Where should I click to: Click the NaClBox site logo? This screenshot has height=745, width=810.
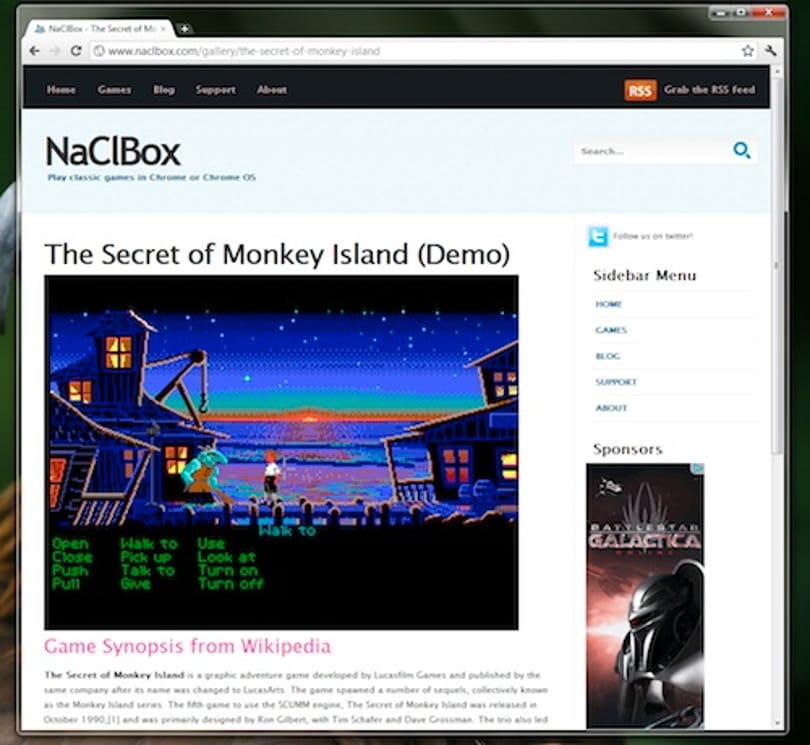click(113, 151)
